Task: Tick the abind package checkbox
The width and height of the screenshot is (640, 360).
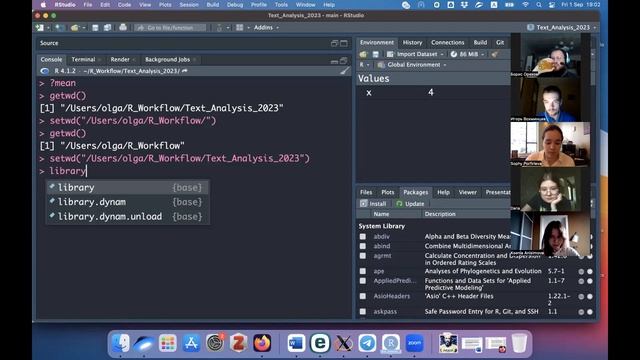Action: [362, 246]
